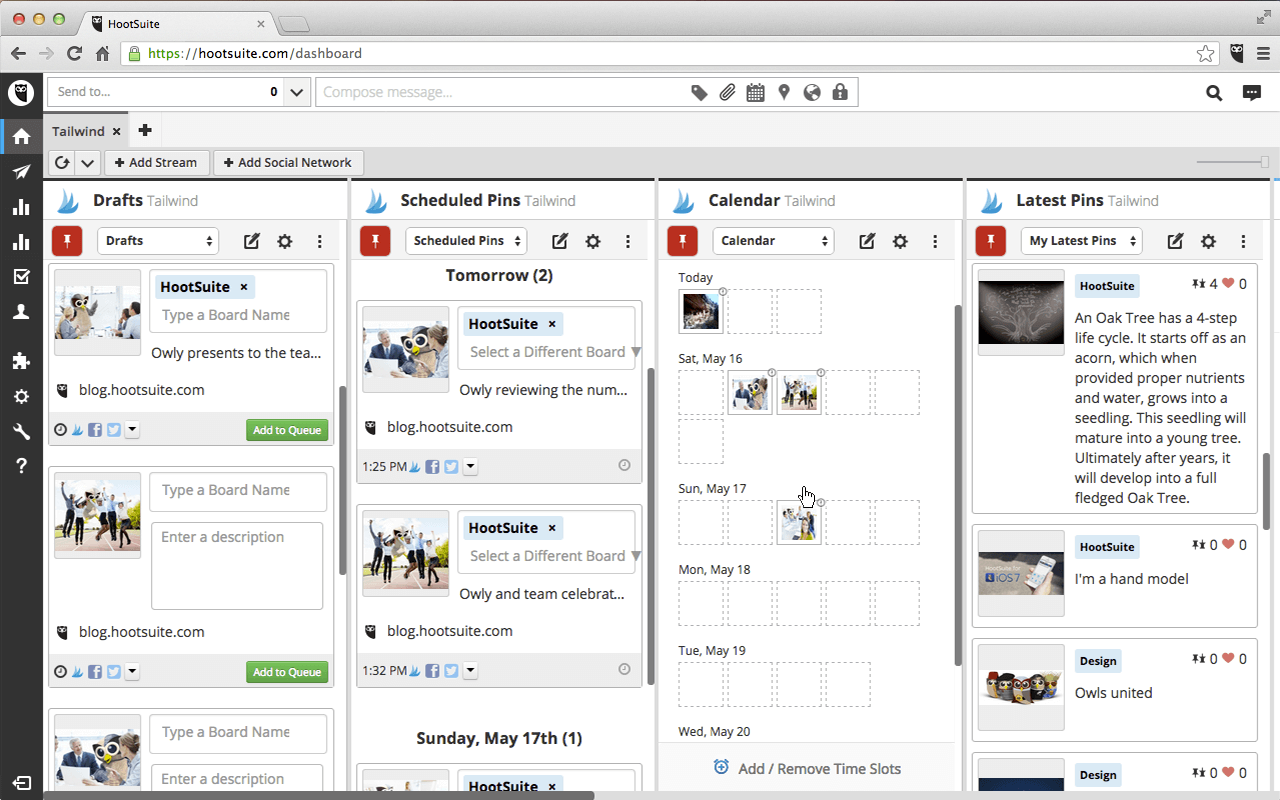Select the Analytics icon in the sidebar

point(21,206)
